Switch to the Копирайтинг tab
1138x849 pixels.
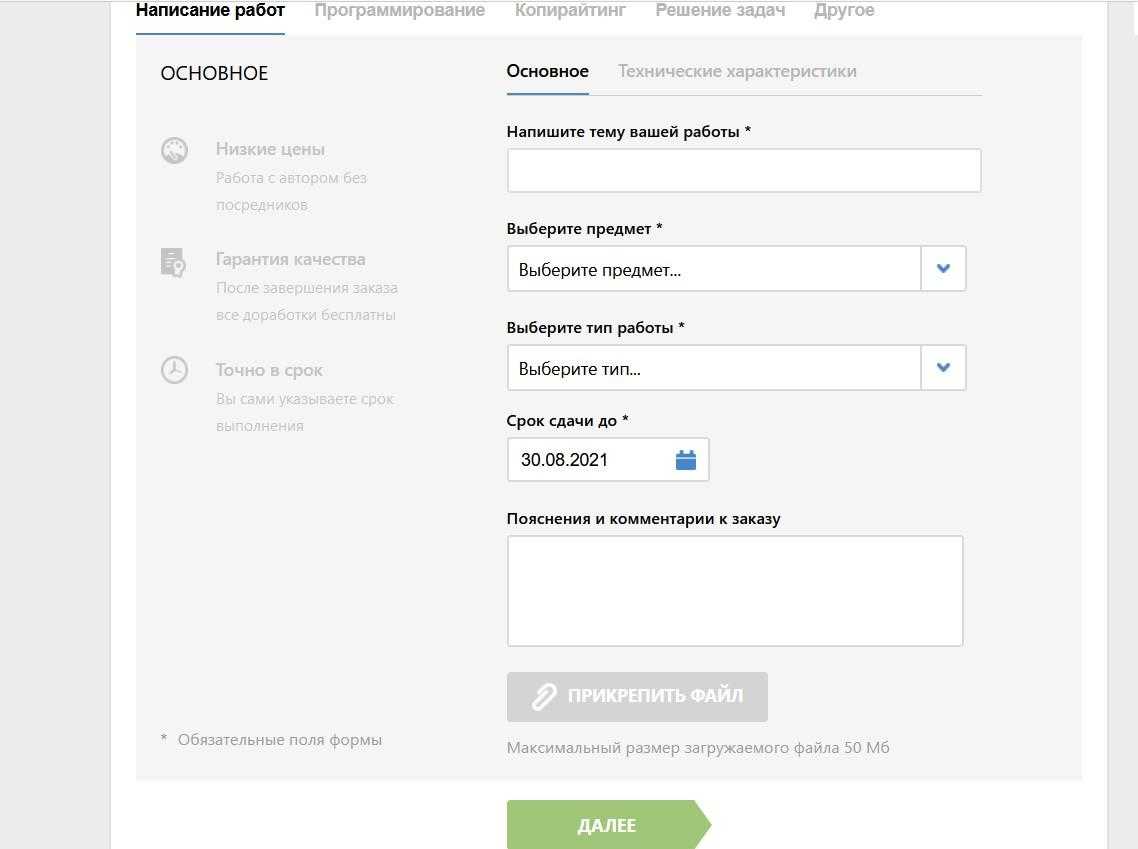click(570, 11)
